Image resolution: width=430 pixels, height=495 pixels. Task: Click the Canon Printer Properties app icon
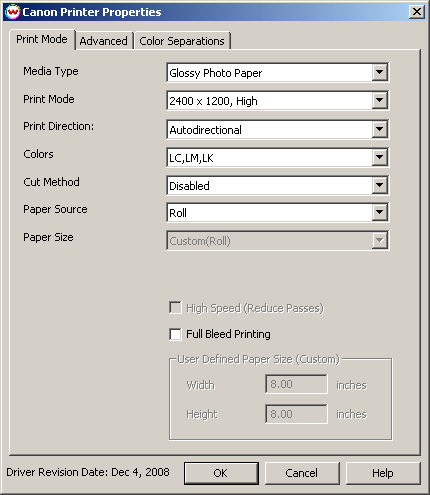[x=13, y=12]
